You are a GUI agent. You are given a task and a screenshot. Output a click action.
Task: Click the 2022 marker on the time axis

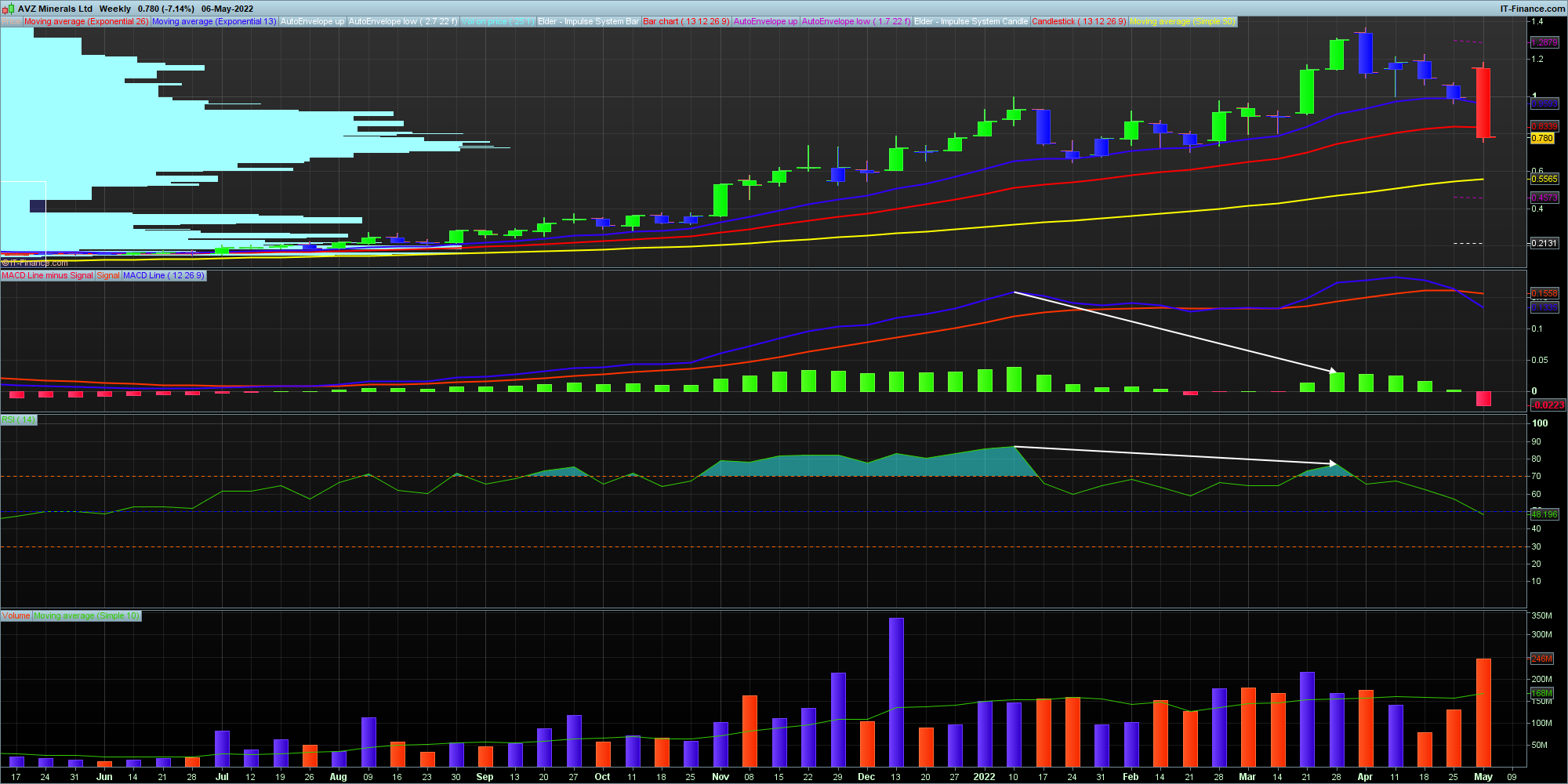(983, 777)
